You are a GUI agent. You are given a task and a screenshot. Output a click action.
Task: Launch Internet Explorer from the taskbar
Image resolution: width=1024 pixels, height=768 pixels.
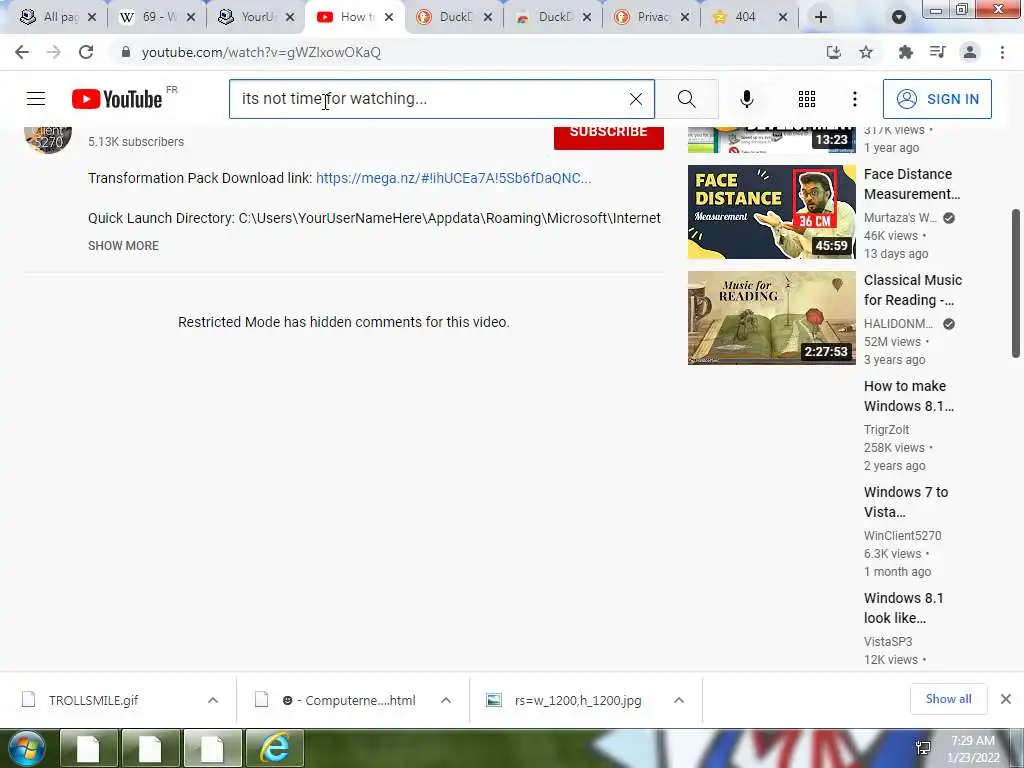[274, 748]
